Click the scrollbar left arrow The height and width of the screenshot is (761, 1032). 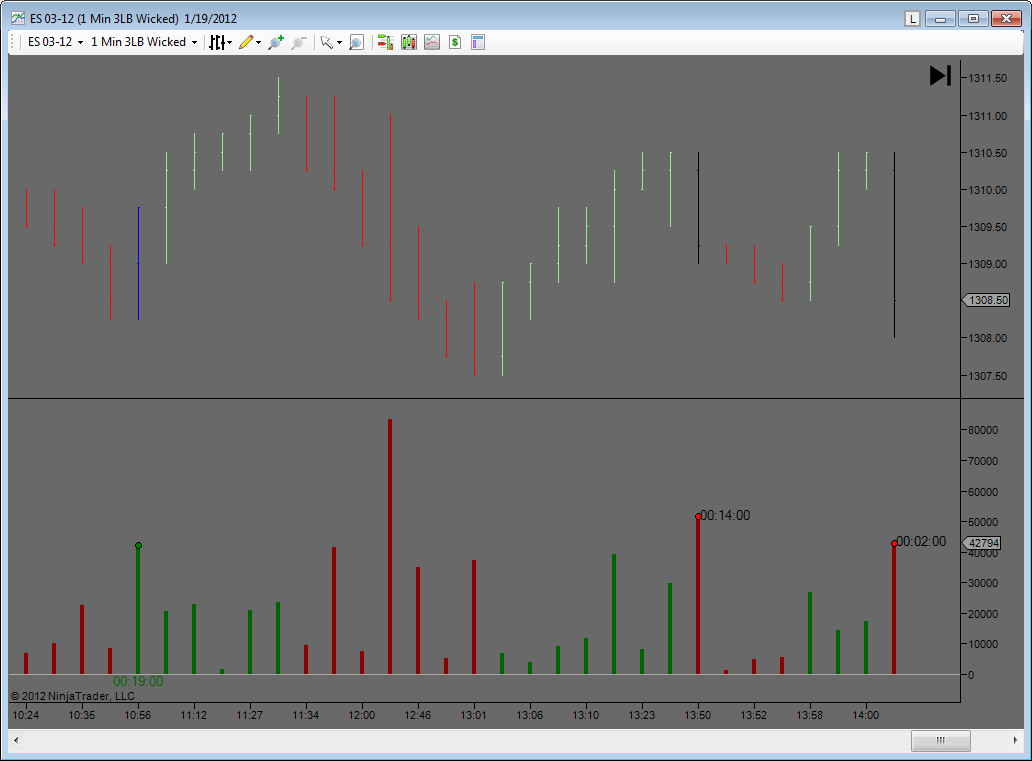[16, 741]
